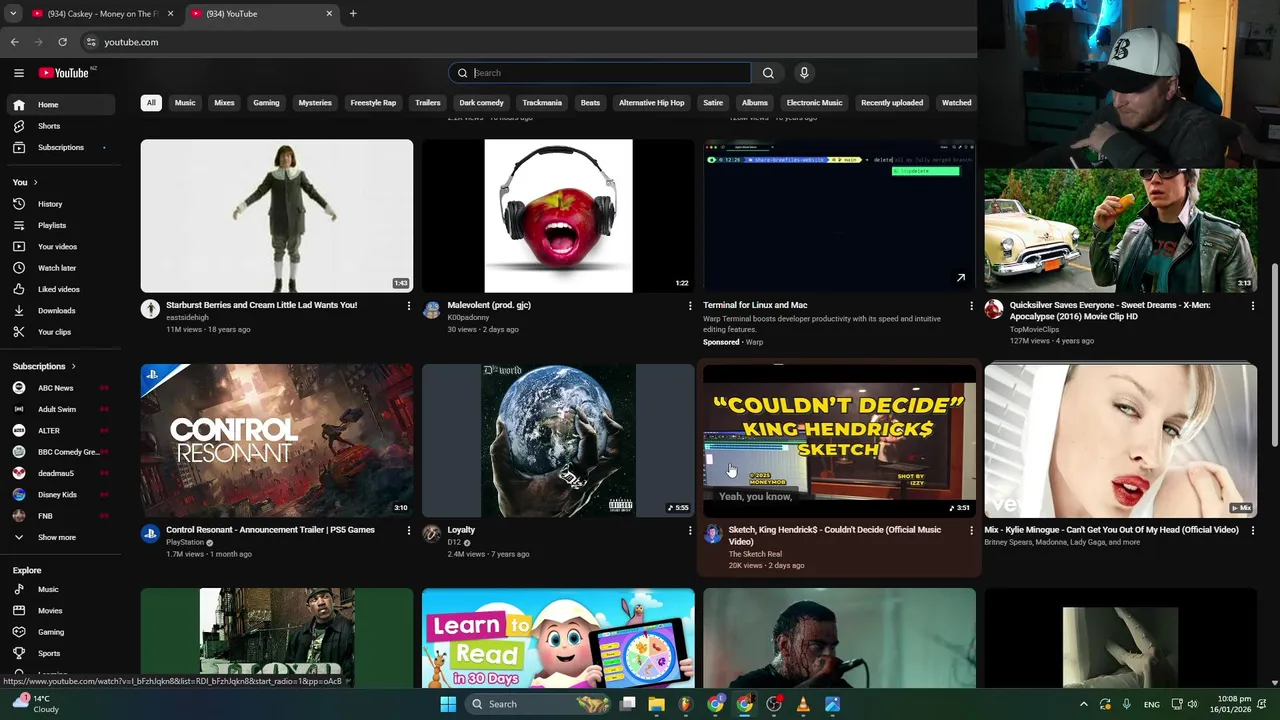Open File Explorer from taskbar
The height and width of the screenshot is (720, 1280).
656,704
